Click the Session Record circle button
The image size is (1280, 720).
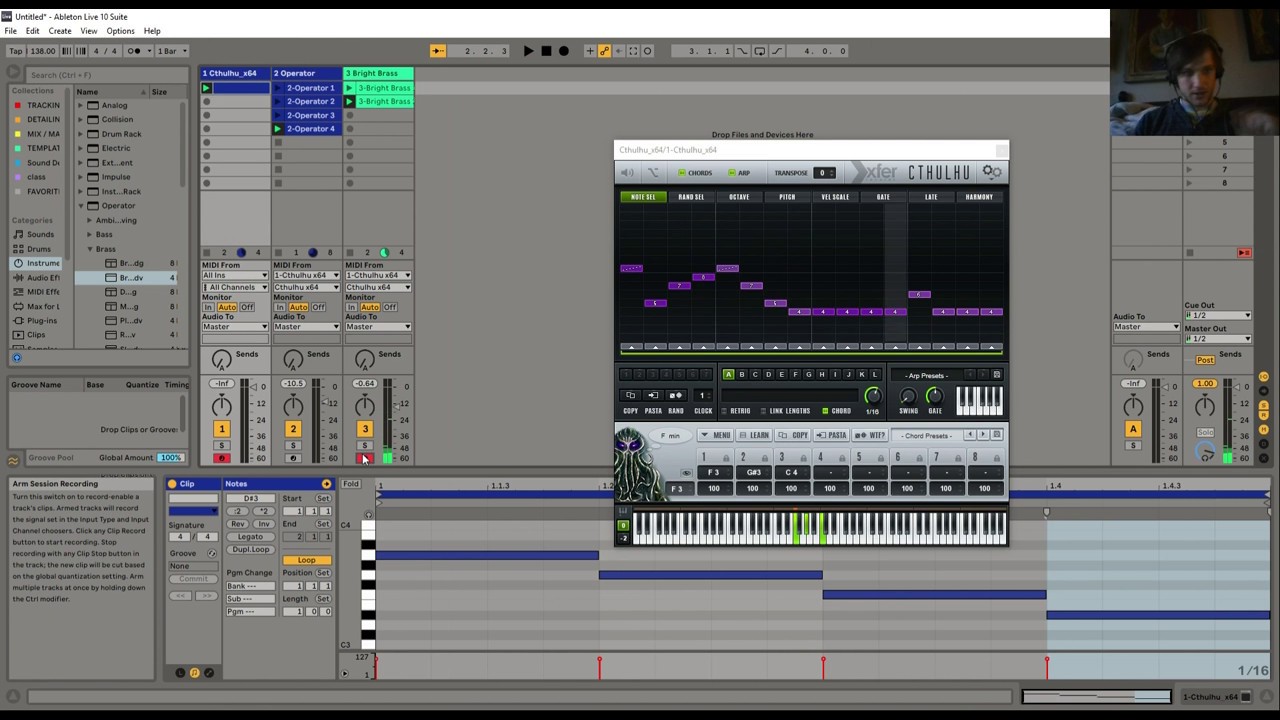pyautogui.click(x=647, y=51)
